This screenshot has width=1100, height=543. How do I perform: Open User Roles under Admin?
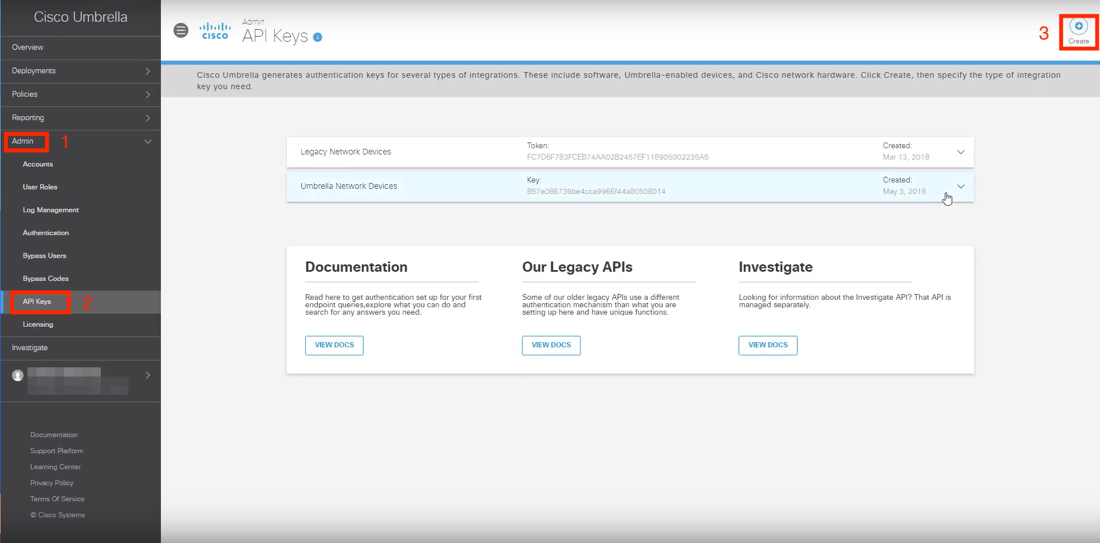pos(40,187)
